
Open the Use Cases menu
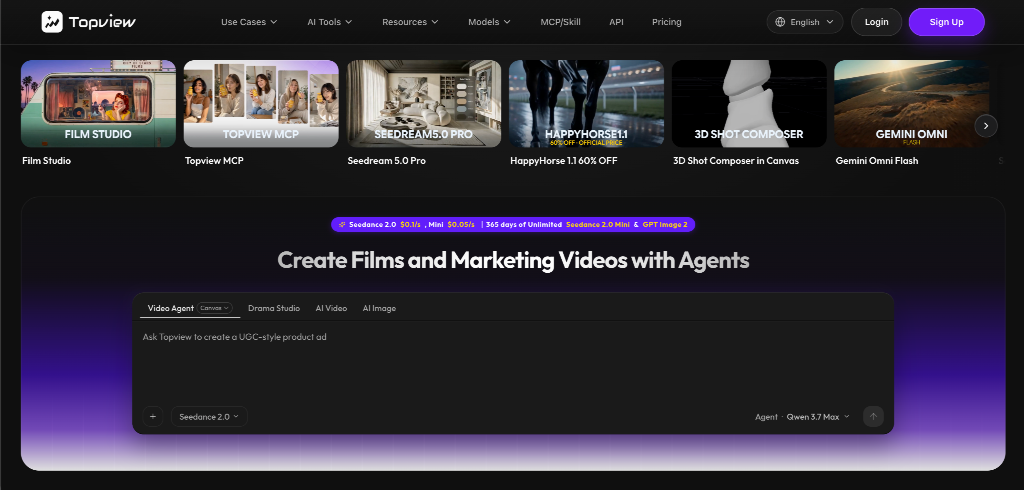click(x=249, y=22)
